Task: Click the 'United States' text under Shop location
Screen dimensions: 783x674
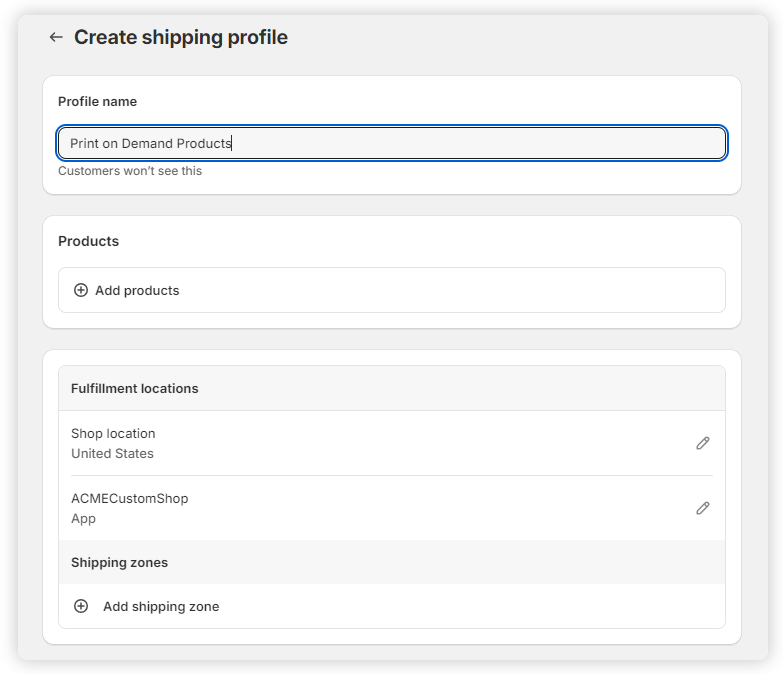Action: tap(112, 453)
